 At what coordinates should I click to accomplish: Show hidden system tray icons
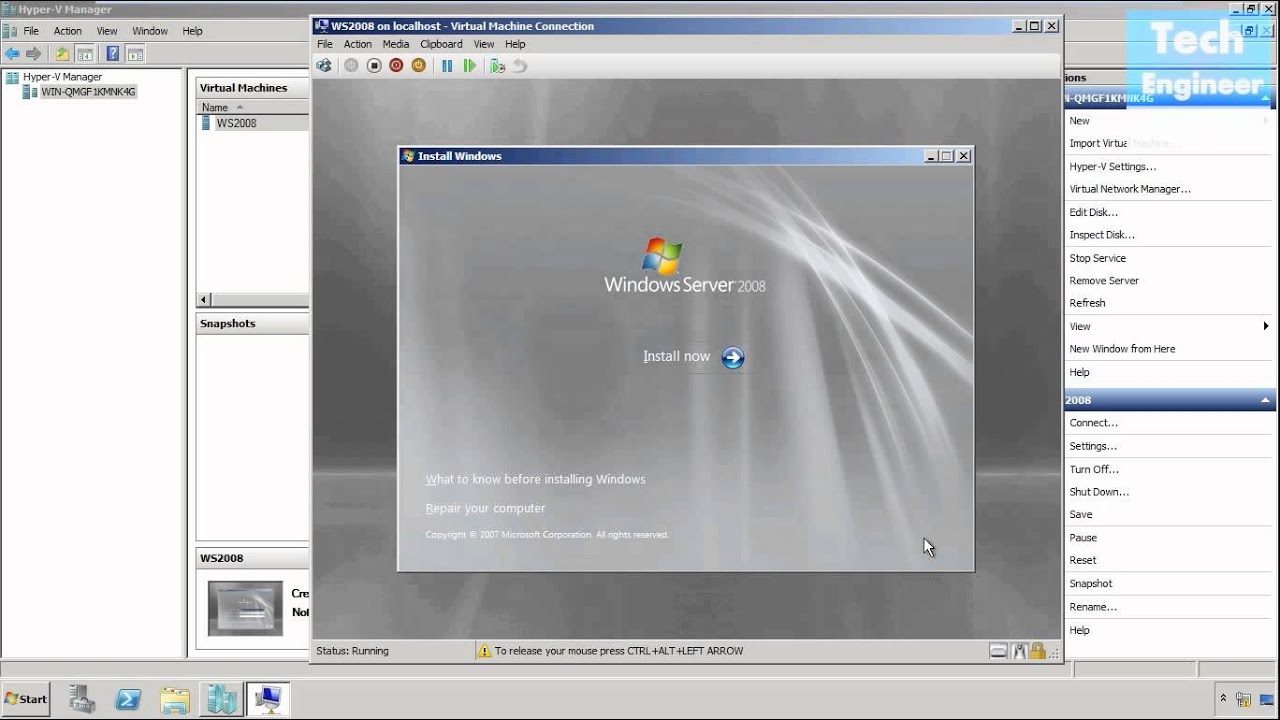[x=1222, y=699]
